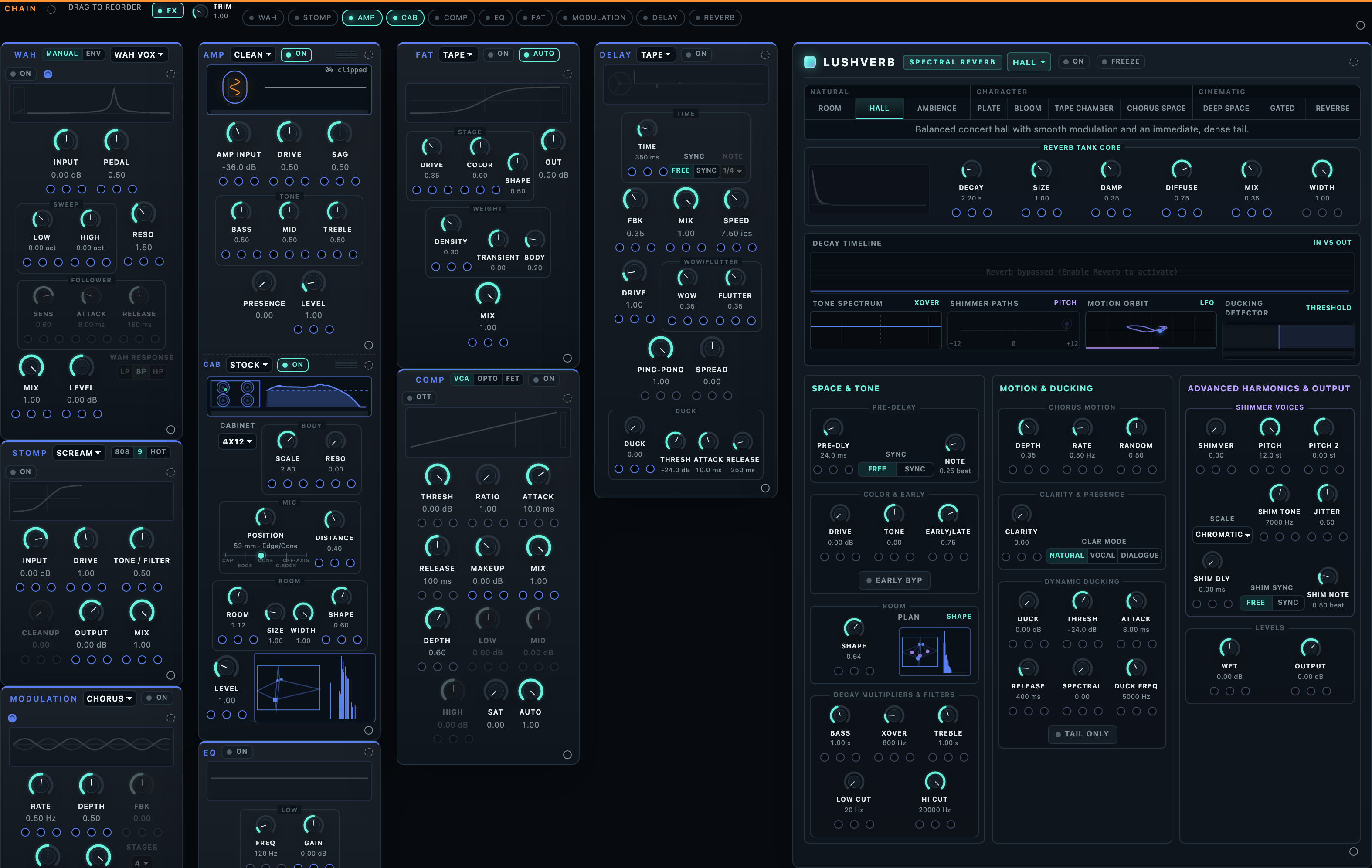Click the dashed-circle icon in LUSHVERB header
The height and width of the screenshot is (868, 1372).
pyautogui.click(x=1353, y=61)
